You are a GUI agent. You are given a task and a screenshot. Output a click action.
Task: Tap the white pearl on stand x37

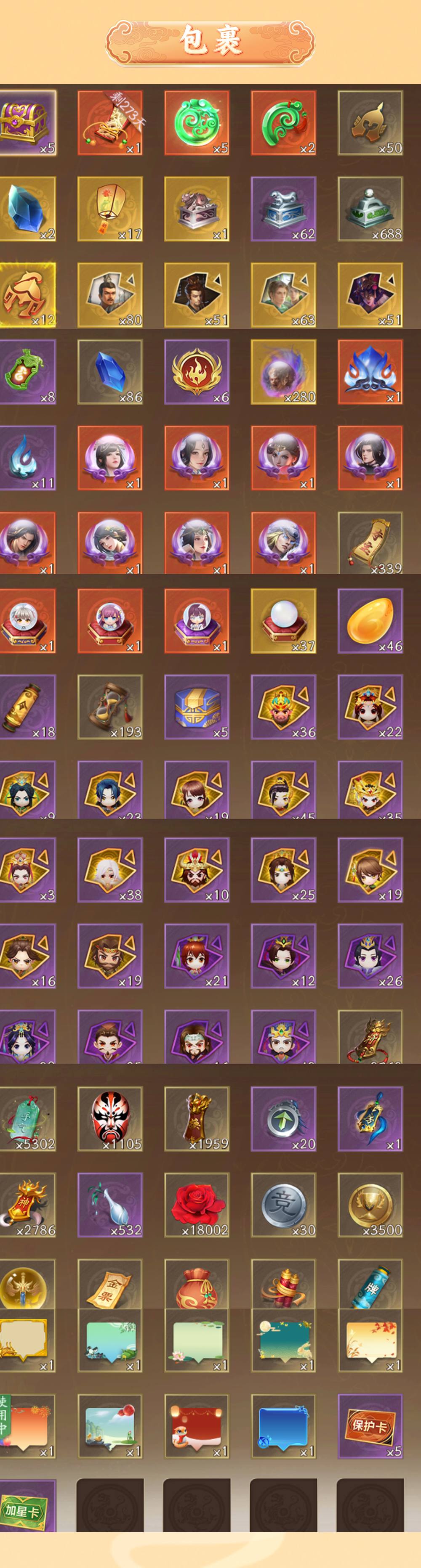[283, 621]
